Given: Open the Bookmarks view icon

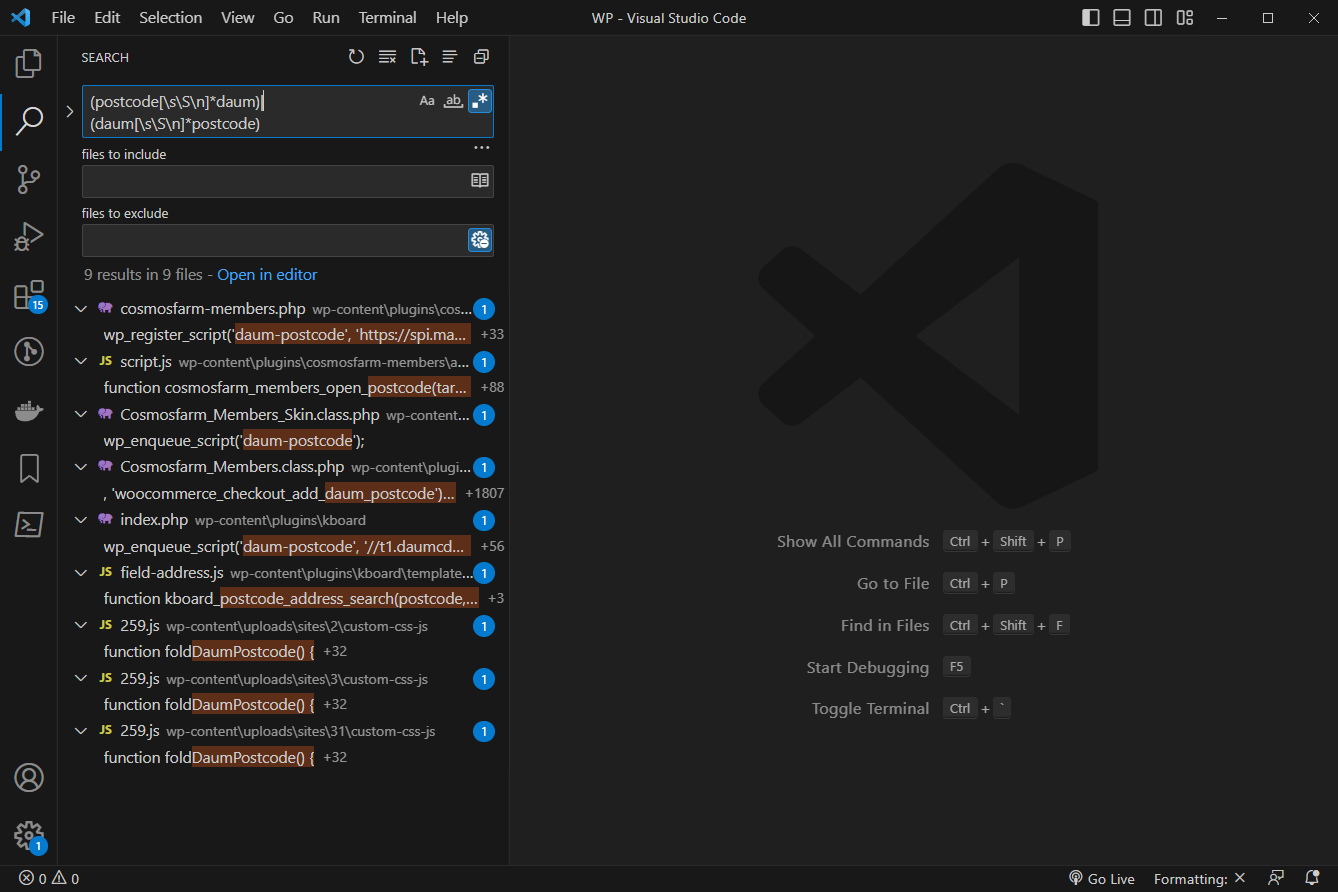Looking at the screenshot, I should point(29,468).
